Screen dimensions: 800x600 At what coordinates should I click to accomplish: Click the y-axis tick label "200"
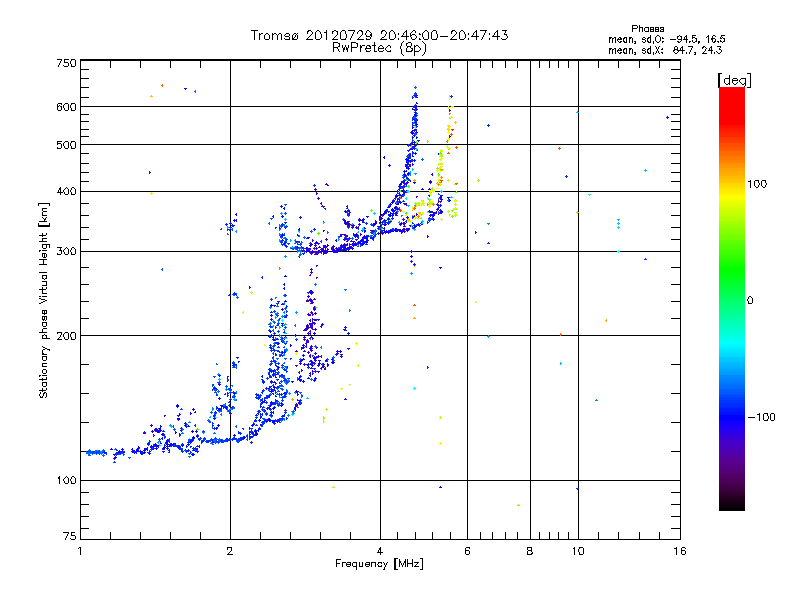[x=66, y=336]
